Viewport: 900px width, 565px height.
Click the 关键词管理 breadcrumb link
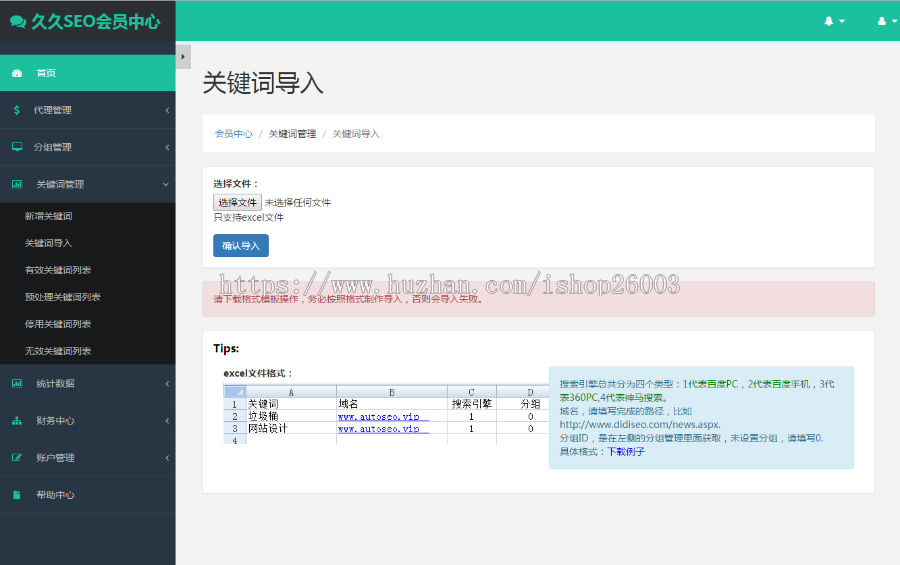point(292,134)
